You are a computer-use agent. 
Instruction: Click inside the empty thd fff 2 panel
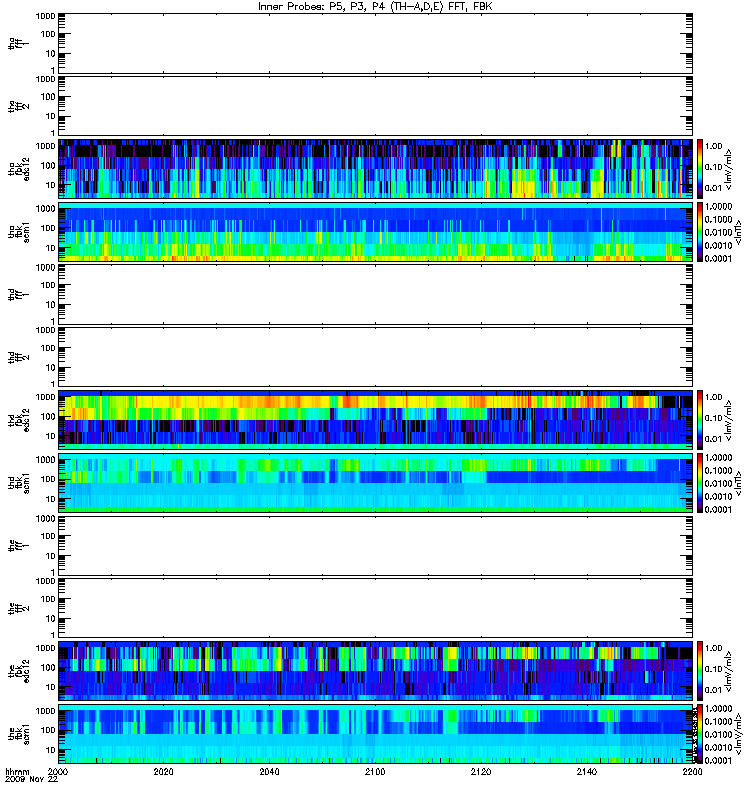click(376, 357)
